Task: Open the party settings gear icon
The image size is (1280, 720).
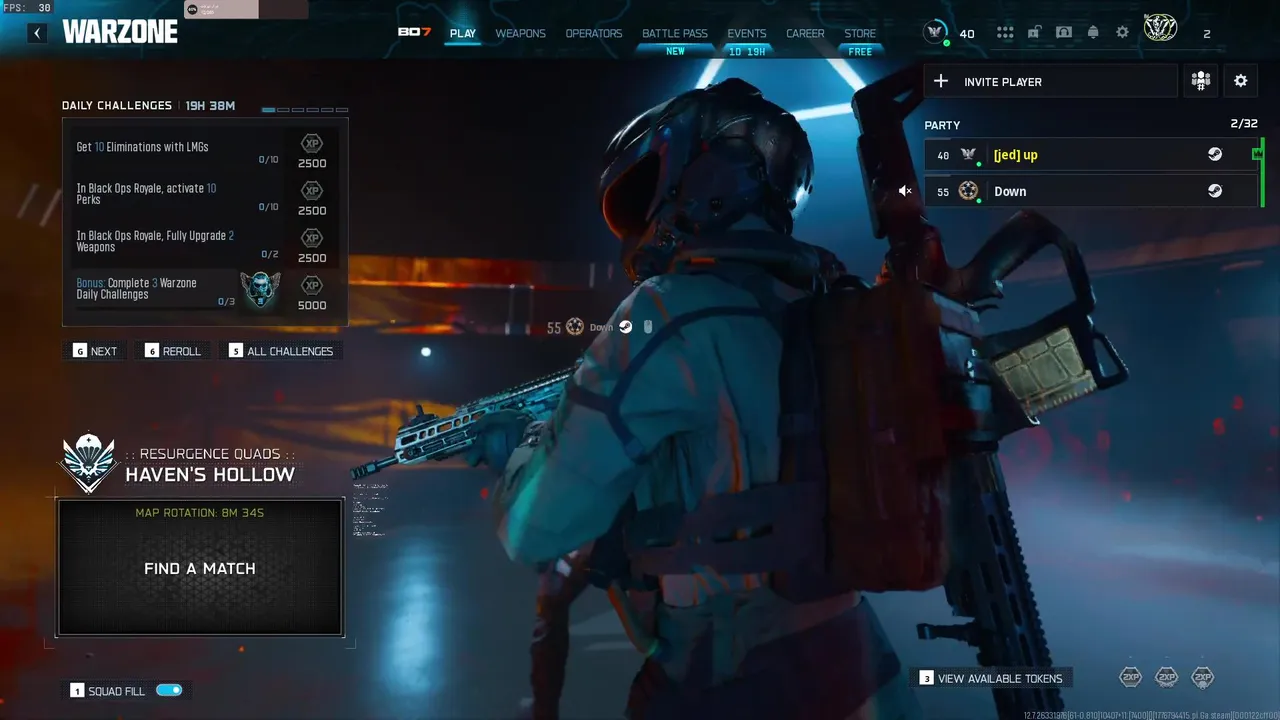Action: pyautogui.click(x=1241, y=81)
